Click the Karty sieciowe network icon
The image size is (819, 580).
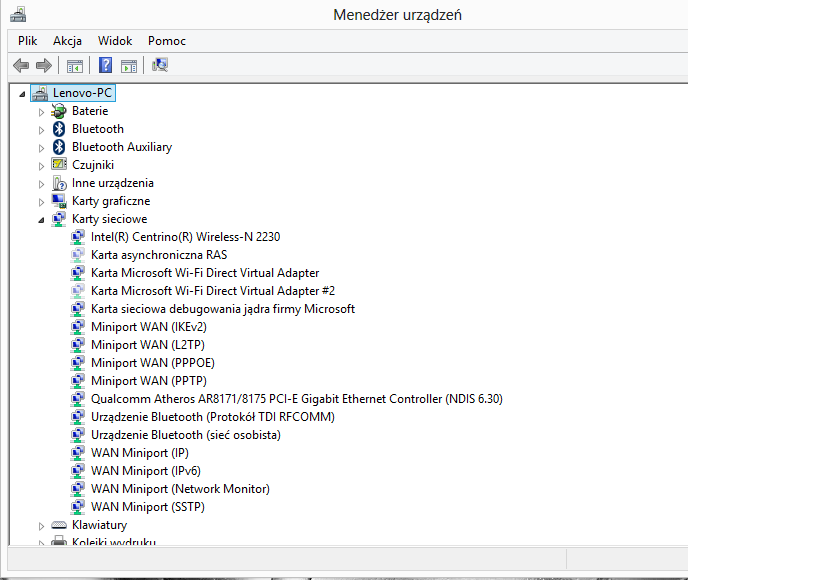coord(59,219)
